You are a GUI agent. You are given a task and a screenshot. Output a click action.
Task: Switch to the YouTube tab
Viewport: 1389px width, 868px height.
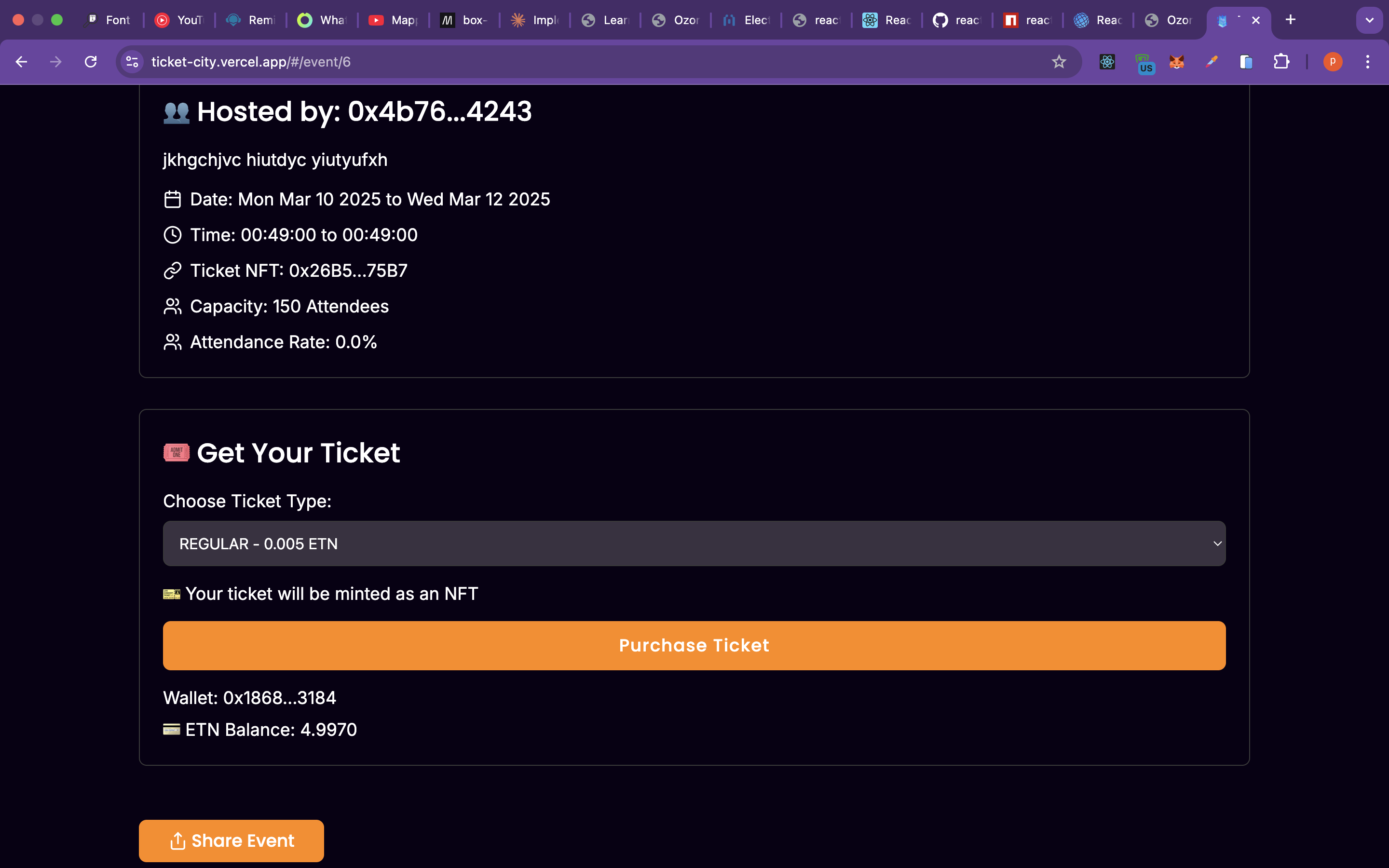pyautogui.click(x=179, y=20)
